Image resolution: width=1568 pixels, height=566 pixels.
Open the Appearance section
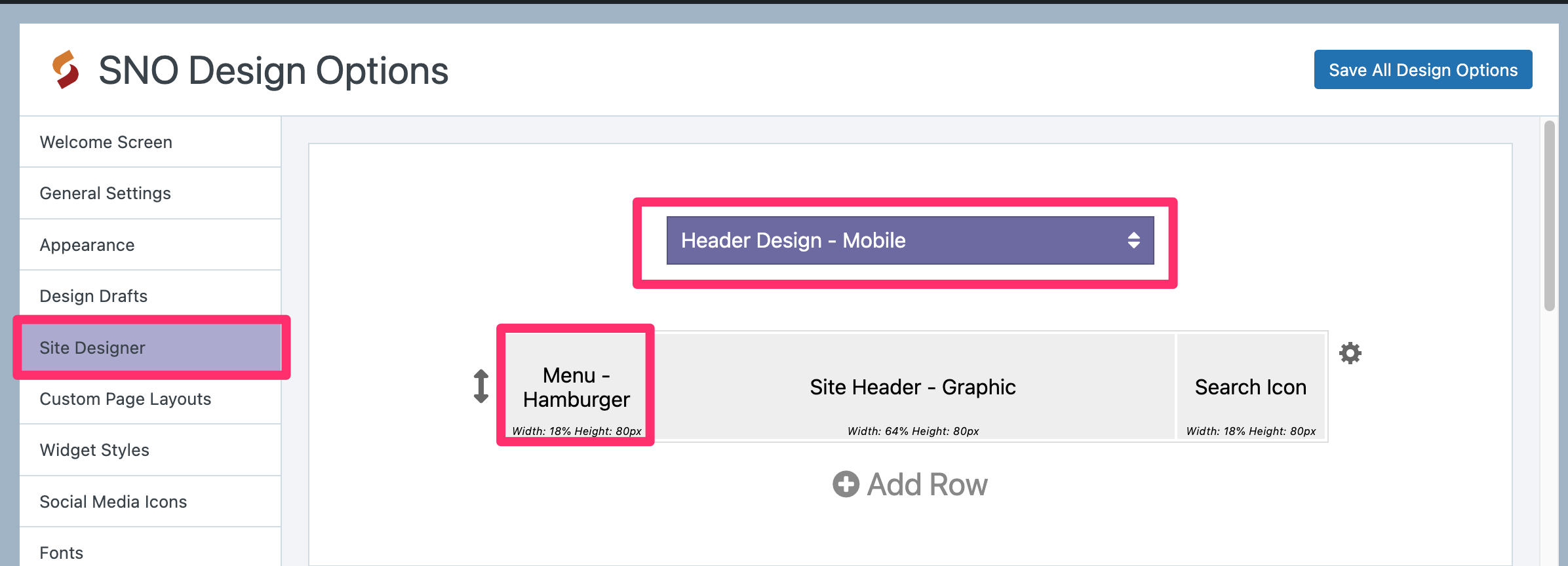click(x=151, y=245)
